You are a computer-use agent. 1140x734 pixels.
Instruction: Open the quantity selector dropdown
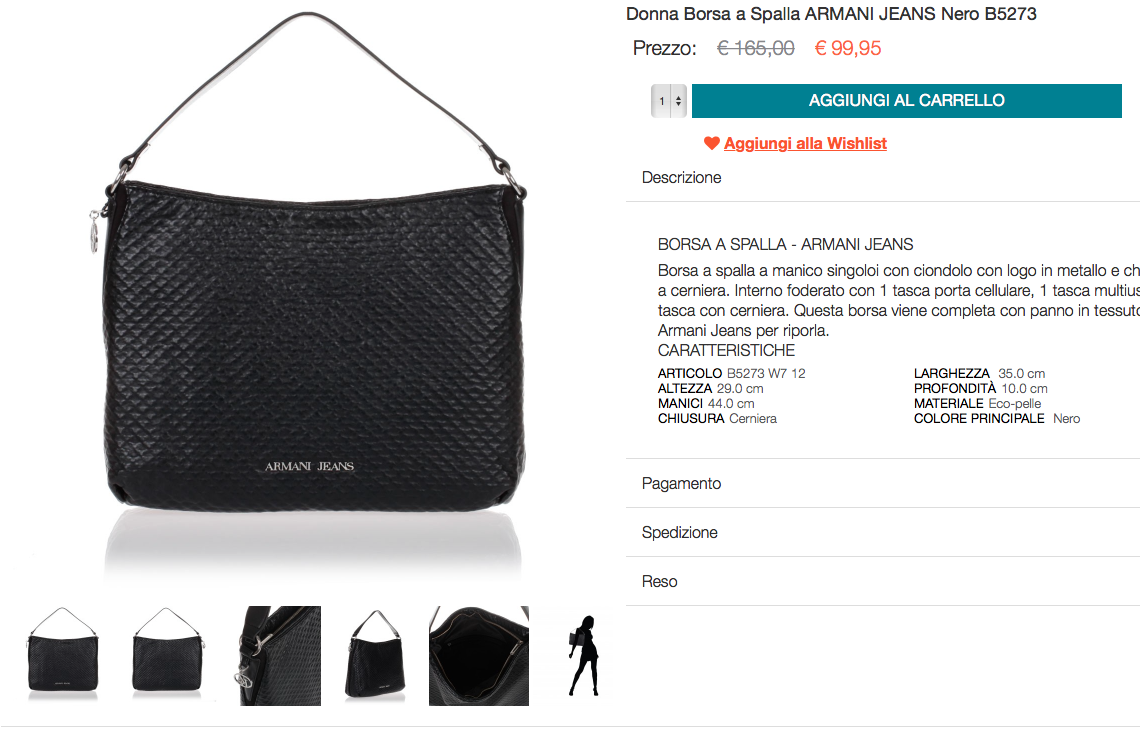click(669, 101)
